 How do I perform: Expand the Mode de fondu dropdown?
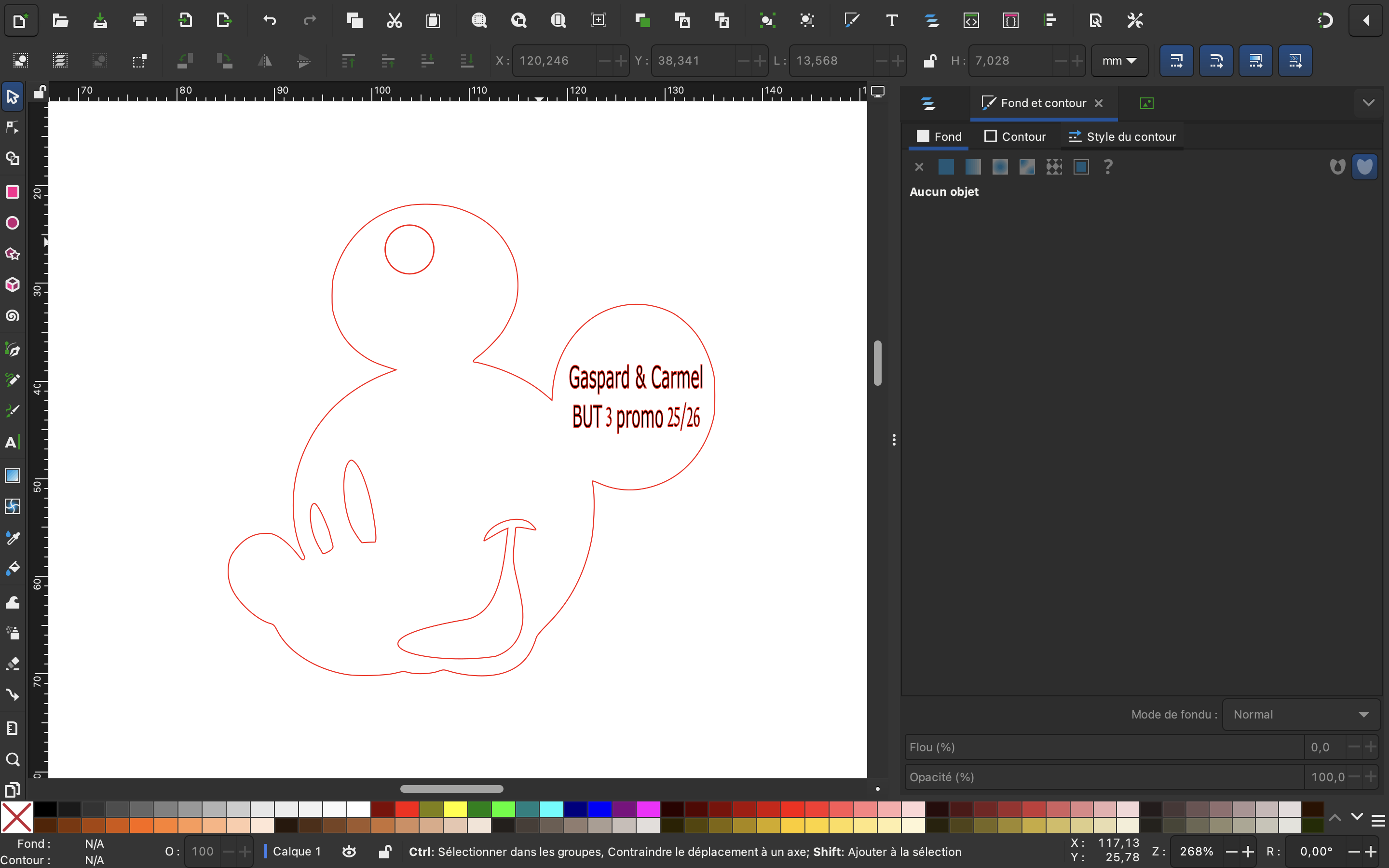1300,714
